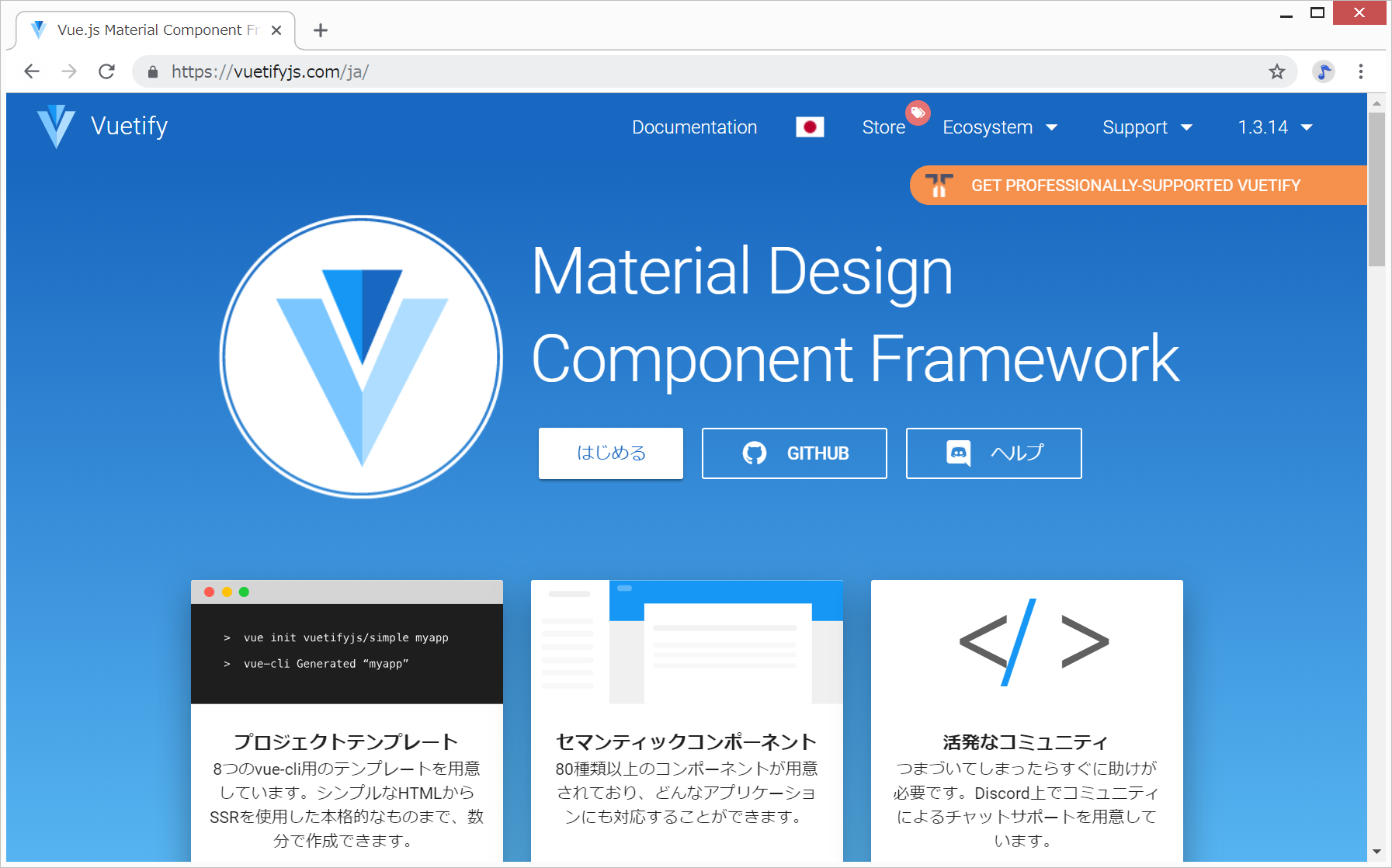
Task: Open the 1.3.14 version dropdown
Action: [1274, 127]
